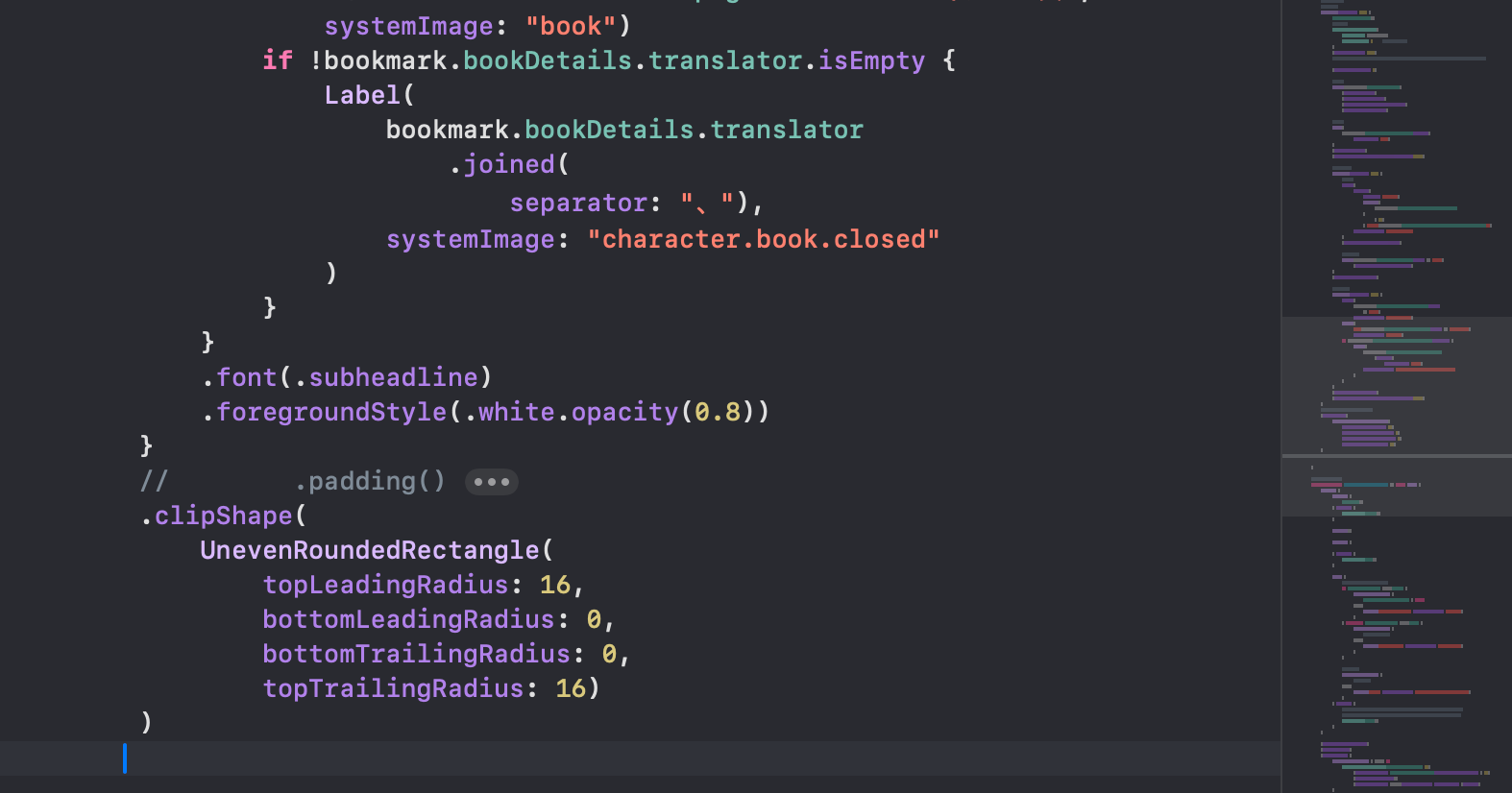Place cursor on the empty highlighted line
Viewport: 1512px width, 793px height.
coord(576,758)
